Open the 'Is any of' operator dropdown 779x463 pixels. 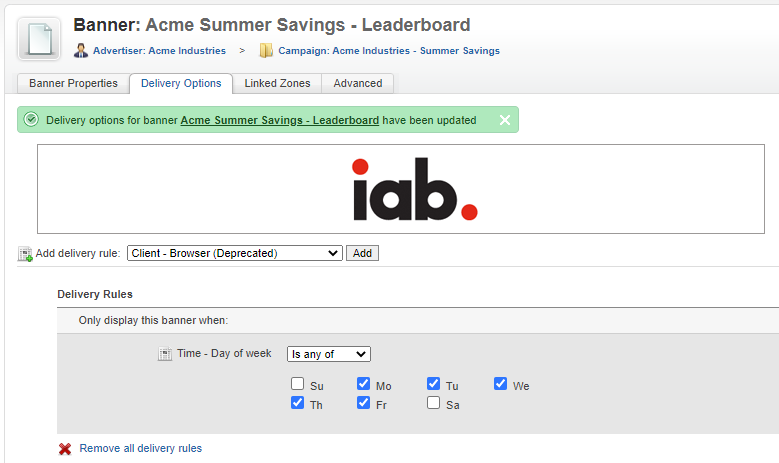[x=329, y=354]
